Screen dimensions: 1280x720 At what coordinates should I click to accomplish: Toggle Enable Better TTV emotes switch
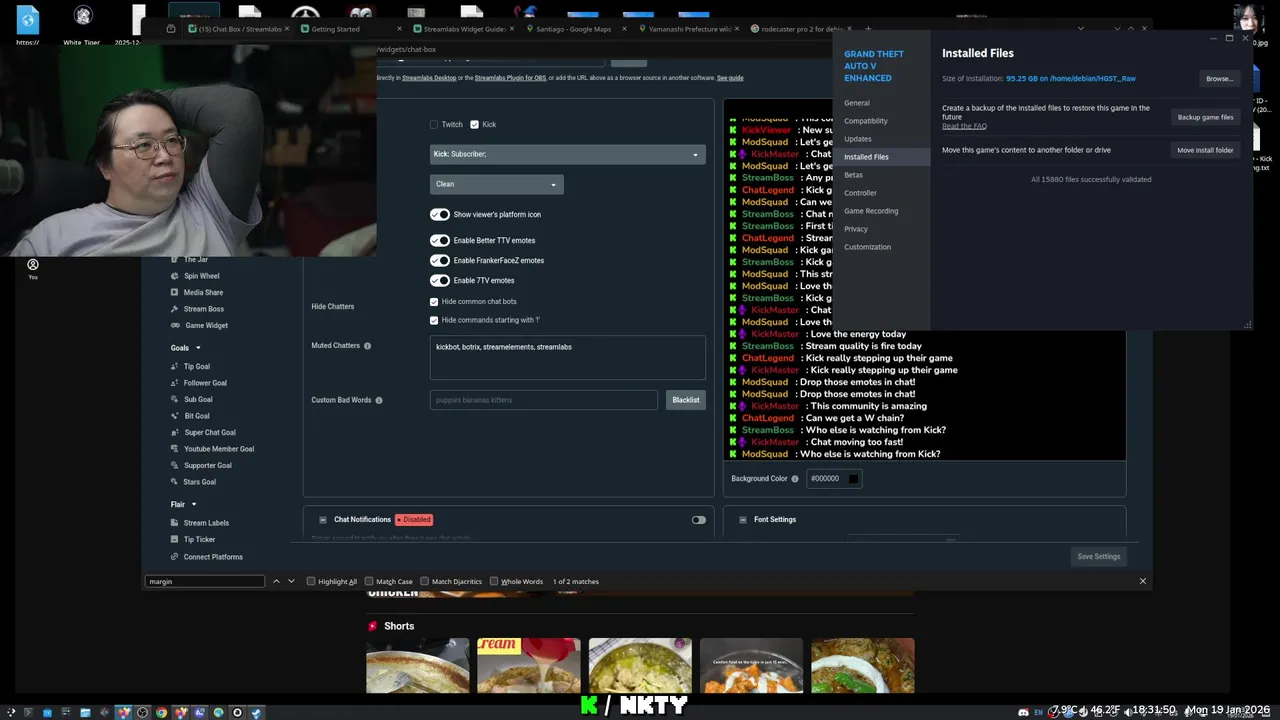pyautogui.click(x=440, y=241)
